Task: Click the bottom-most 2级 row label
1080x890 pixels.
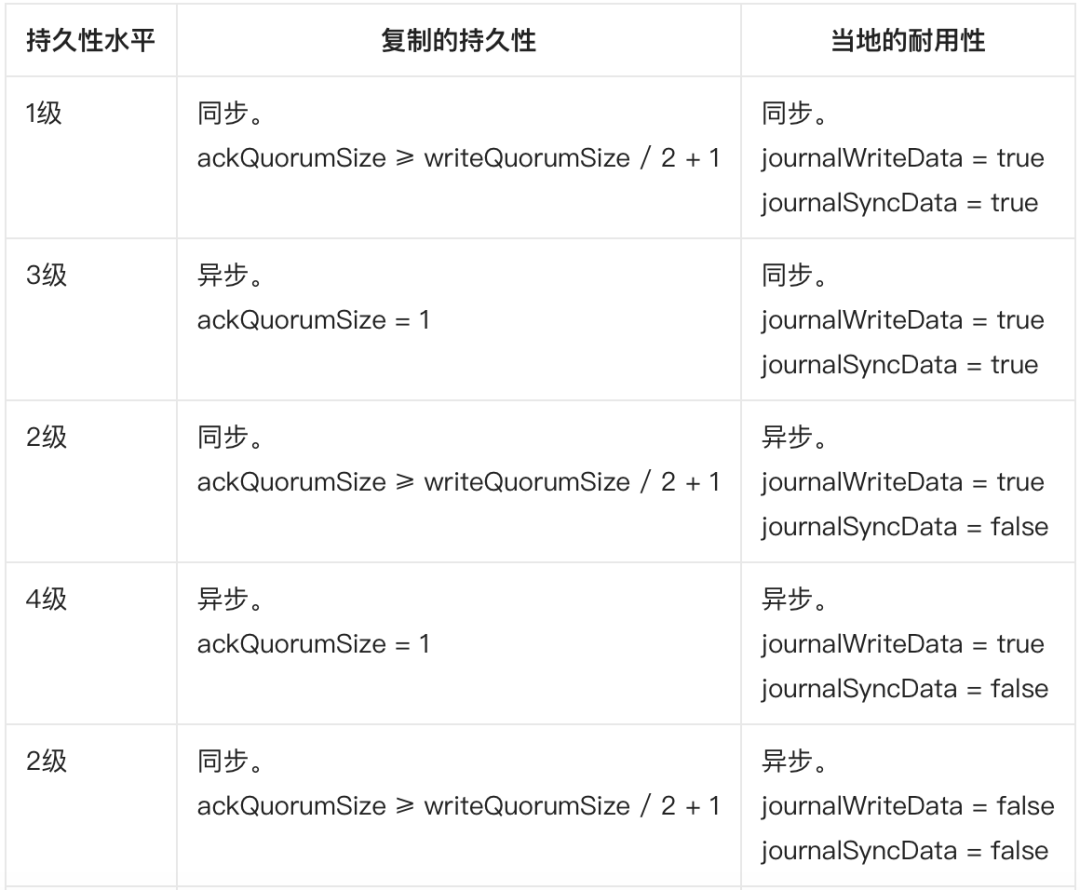Action: pyautogui.click(x=46, y=762)
